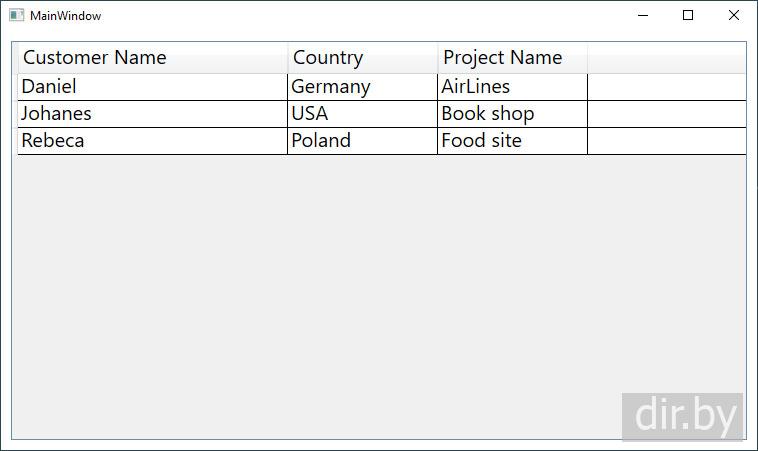The height and width of the screenshot is (451, 758).
Task: Select the Food site project cell
Action: click(482, 141)
